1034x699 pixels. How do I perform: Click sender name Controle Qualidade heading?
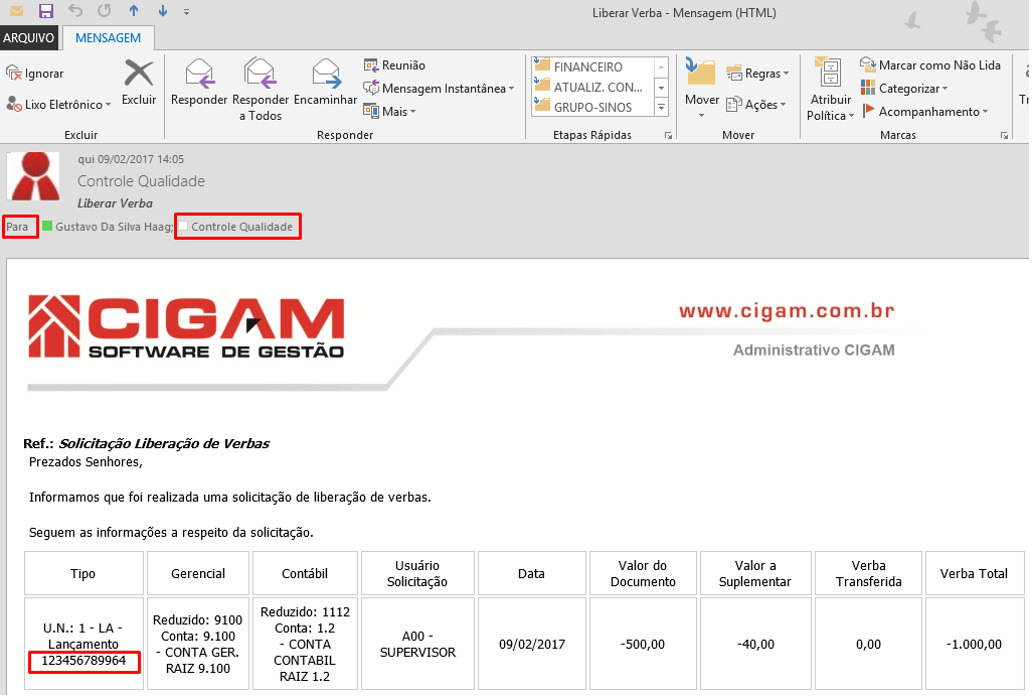(x=141, y=181)
